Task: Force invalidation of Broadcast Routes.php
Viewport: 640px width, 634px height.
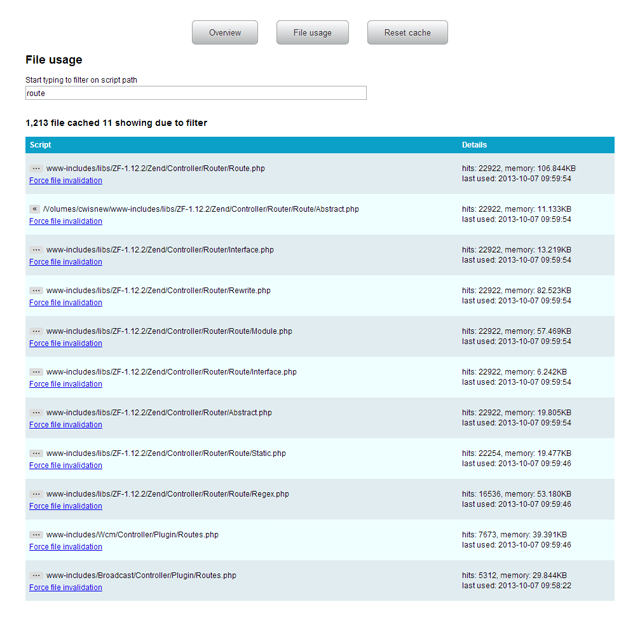Action: 65,588
